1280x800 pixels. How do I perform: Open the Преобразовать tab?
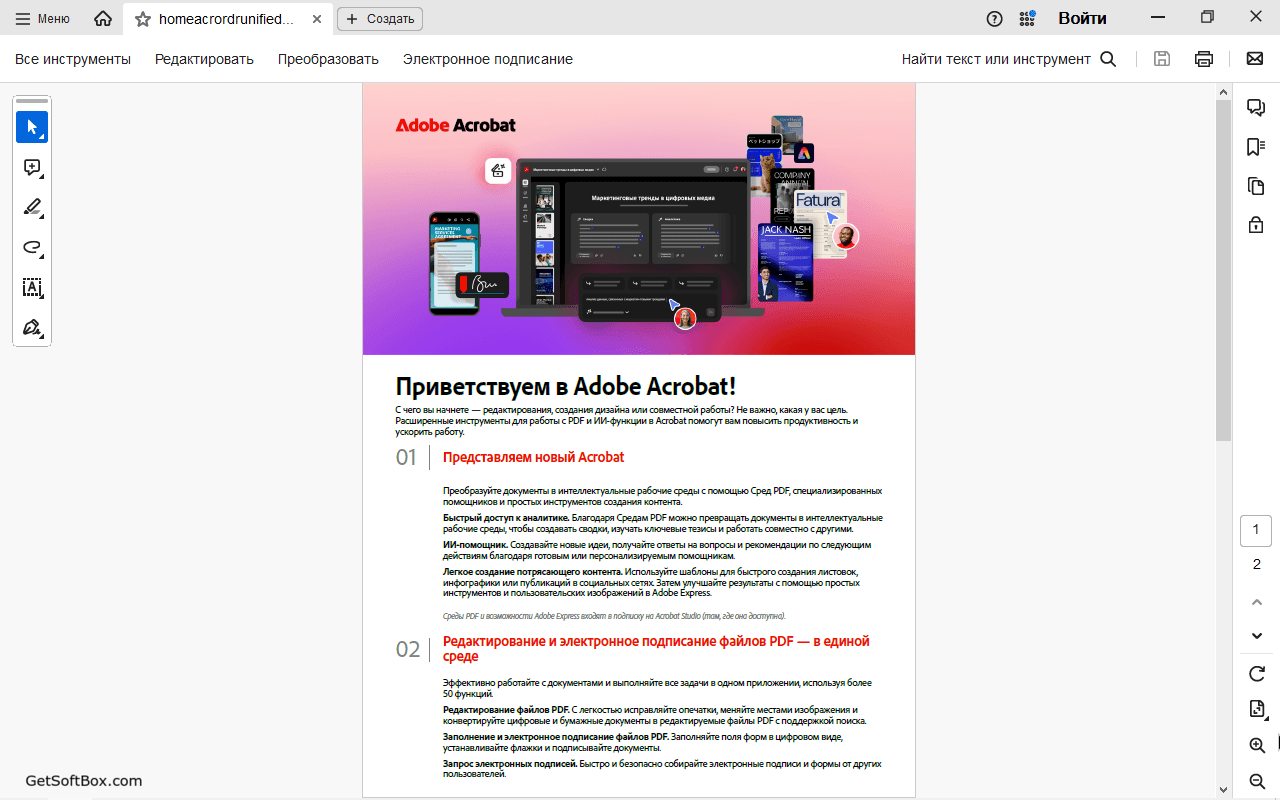coord(328,59)
